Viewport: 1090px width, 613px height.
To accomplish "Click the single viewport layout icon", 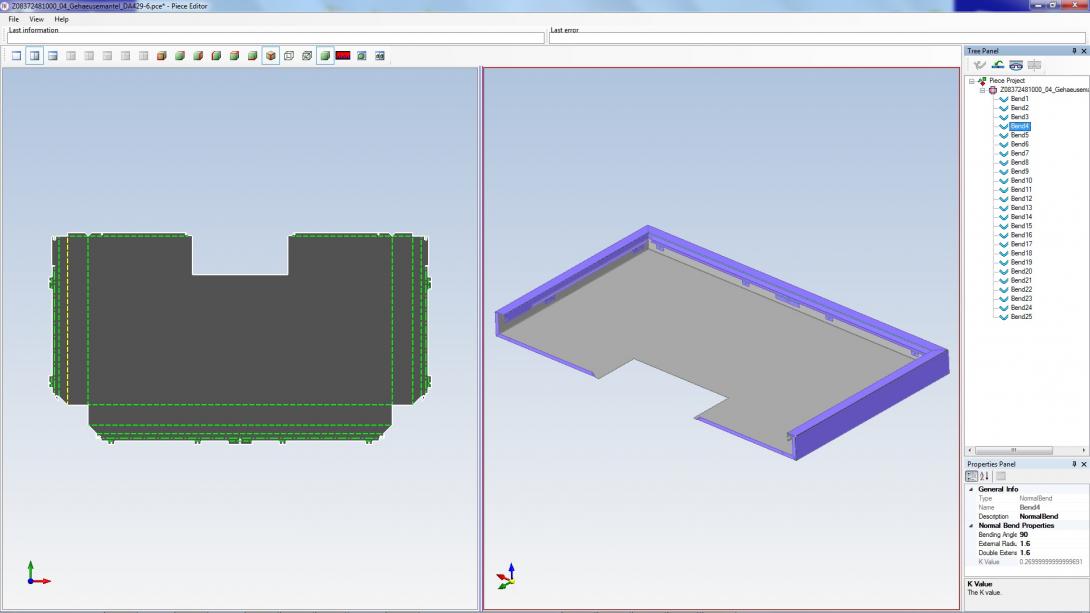I will [x=16, y=56].
